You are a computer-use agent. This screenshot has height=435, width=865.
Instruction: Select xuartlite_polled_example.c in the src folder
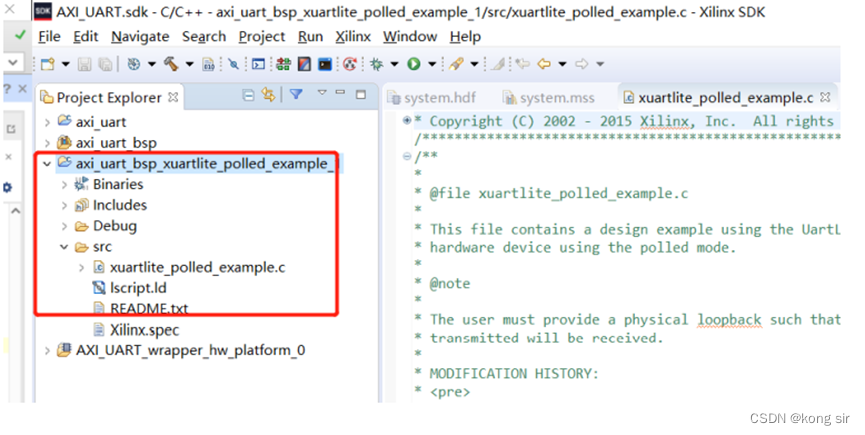(189, 267)
